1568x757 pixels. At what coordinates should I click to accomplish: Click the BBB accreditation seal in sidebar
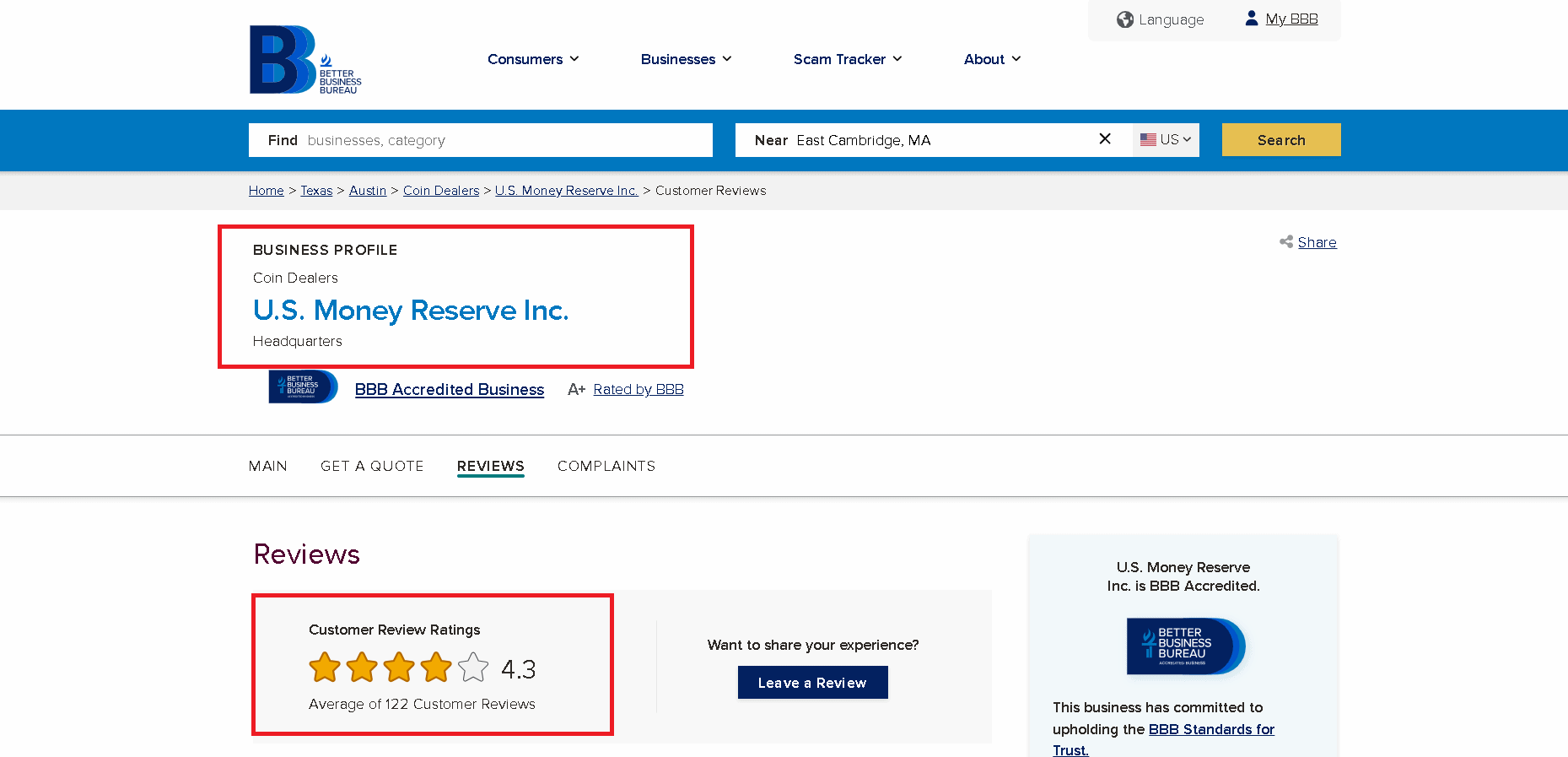click(x=1186, y=646)
